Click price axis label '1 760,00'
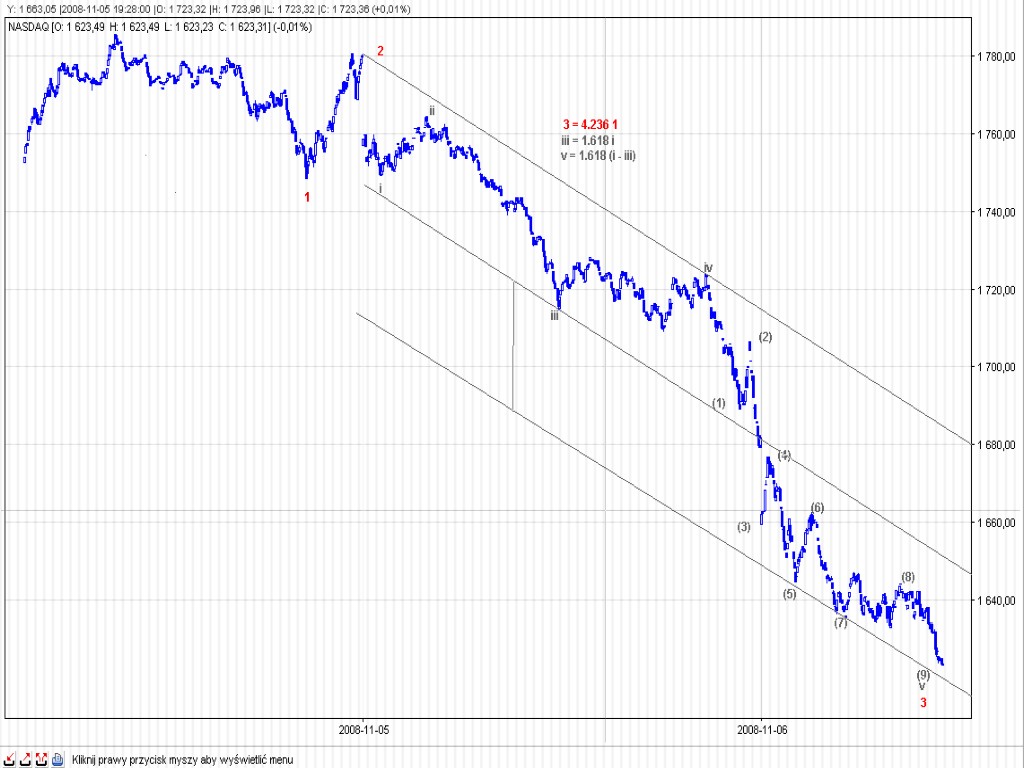Image resolution: width=1024 pixels, height=768 pixels. pyautogui.click(x=997, y=134)
